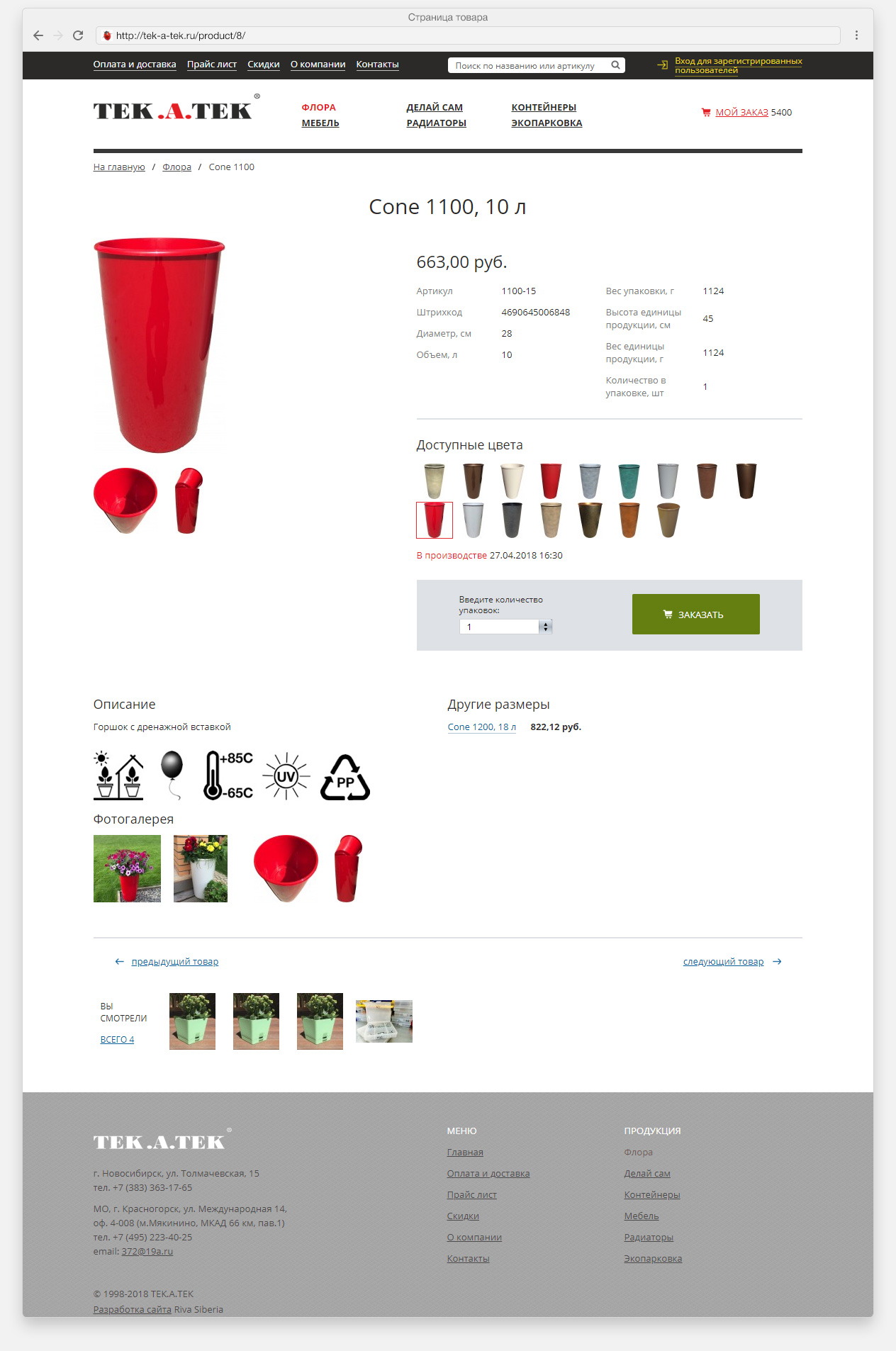Open the КОНТЕЙНЕРЫ category menu

tap(544, 108)
